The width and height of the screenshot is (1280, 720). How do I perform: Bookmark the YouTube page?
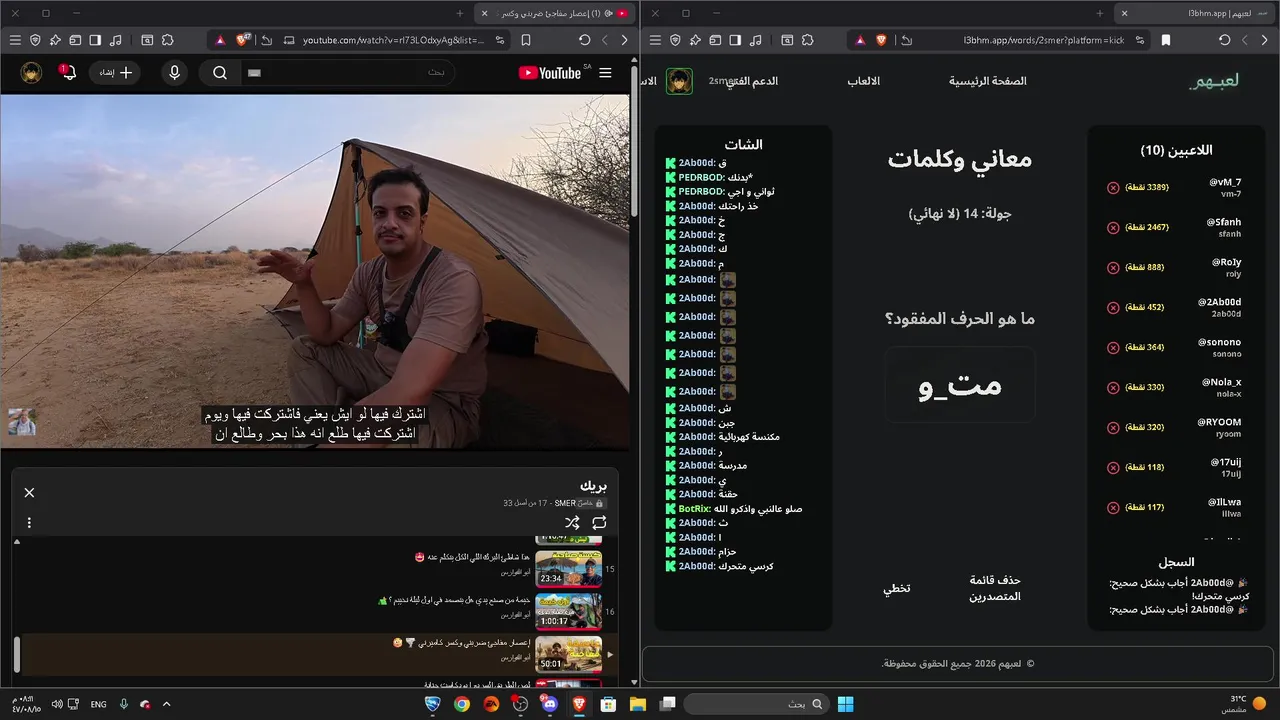click(x=526, y=40)
